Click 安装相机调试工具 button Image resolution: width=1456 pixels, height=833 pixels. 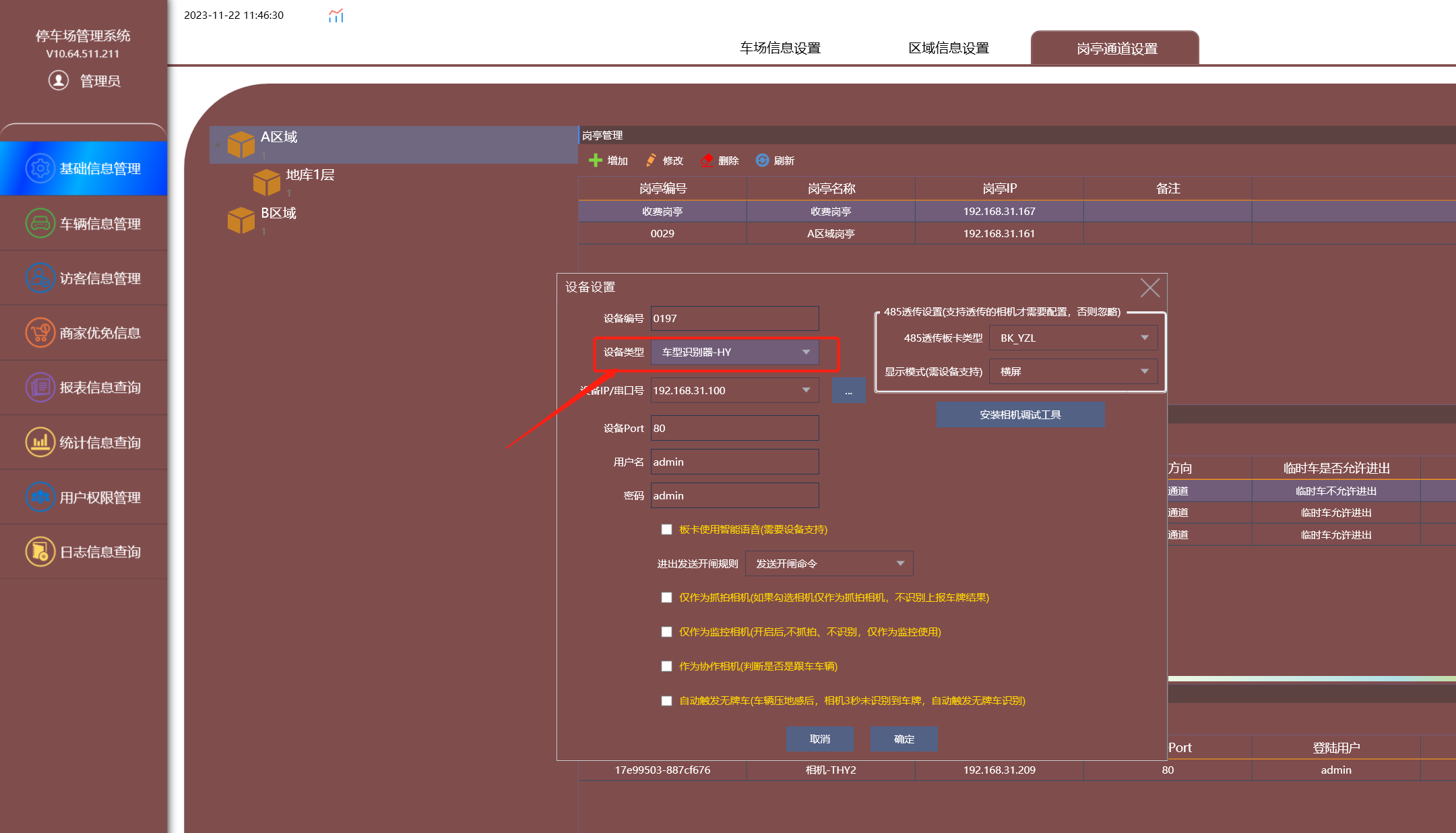[1020, 414]
